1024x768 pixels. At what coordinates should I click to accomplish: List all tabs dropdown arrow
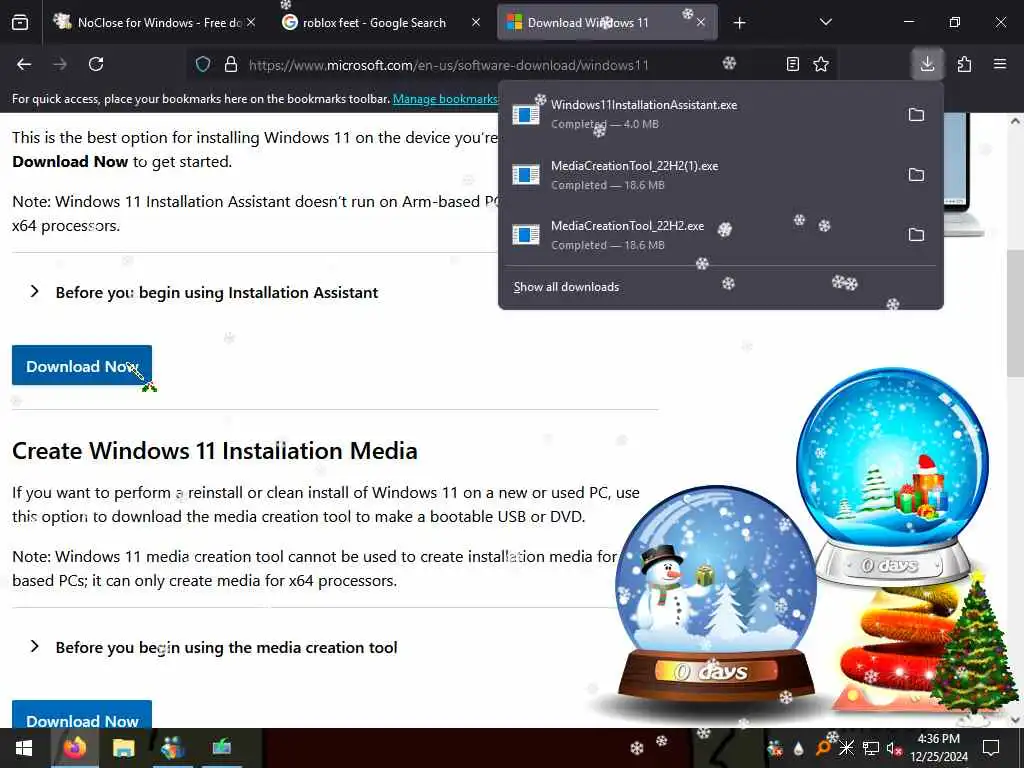[x=825, y=22]
